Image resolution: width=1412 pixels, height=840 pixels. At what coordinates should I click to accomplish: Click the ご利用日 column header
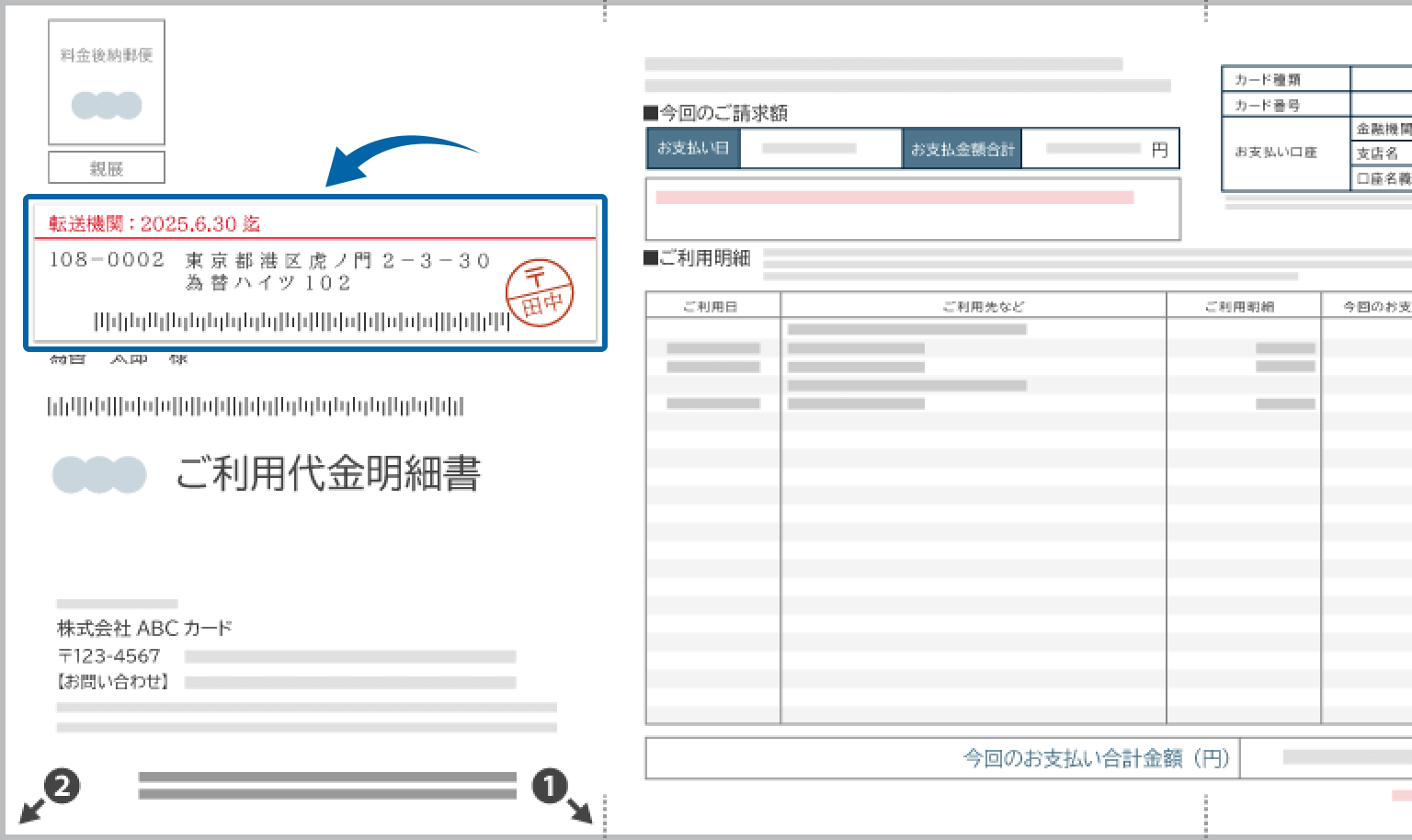(x=712, y=306)
